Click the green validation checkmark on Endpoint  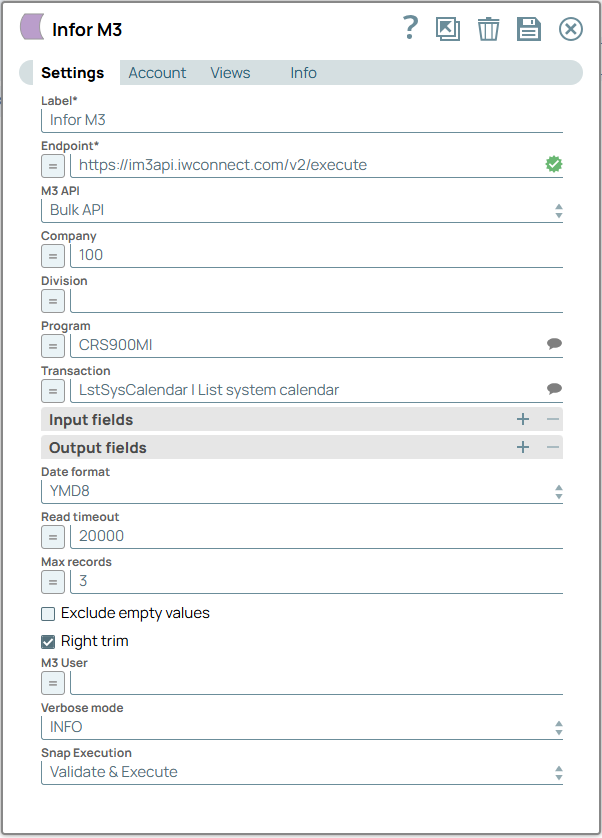point(554,165)
